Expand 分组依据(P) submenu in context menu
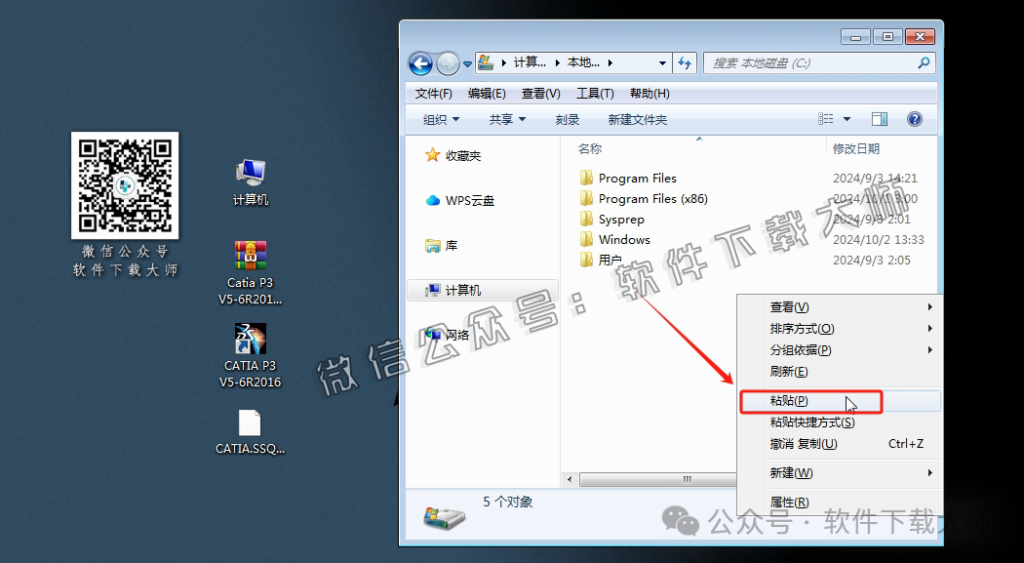Screen dimensions: 1024x563 [x=840, y=350]
